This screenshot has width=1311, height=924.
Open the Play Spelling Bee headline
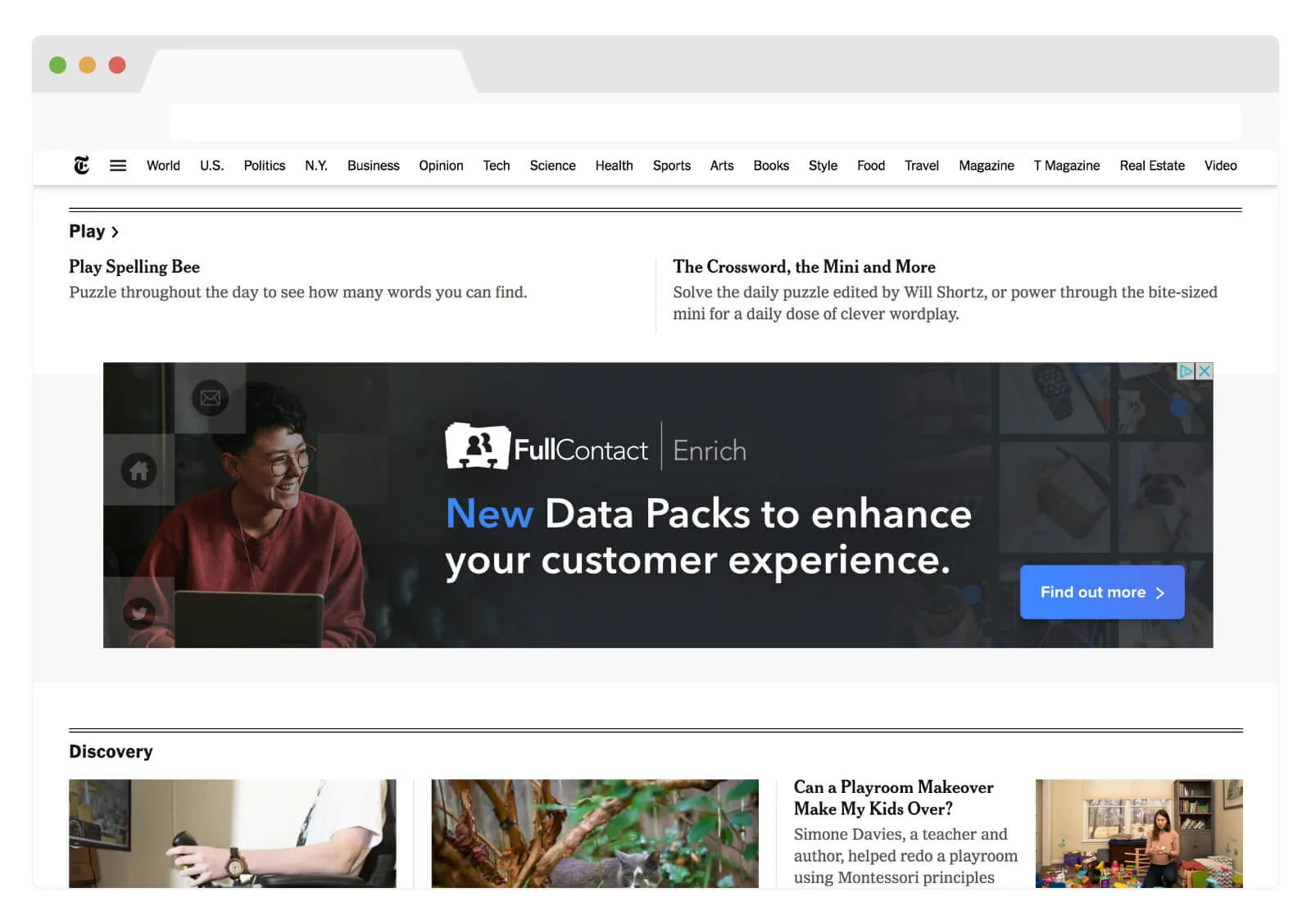click(x=134, y=266)
